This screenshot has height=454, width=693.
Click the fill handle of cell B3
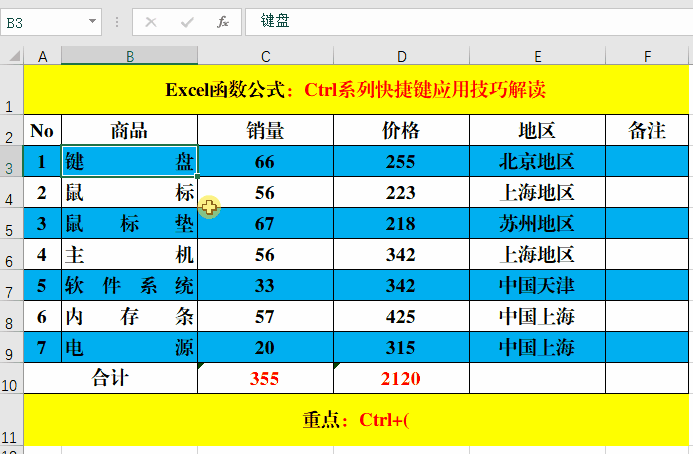click(x=197, y=176)
